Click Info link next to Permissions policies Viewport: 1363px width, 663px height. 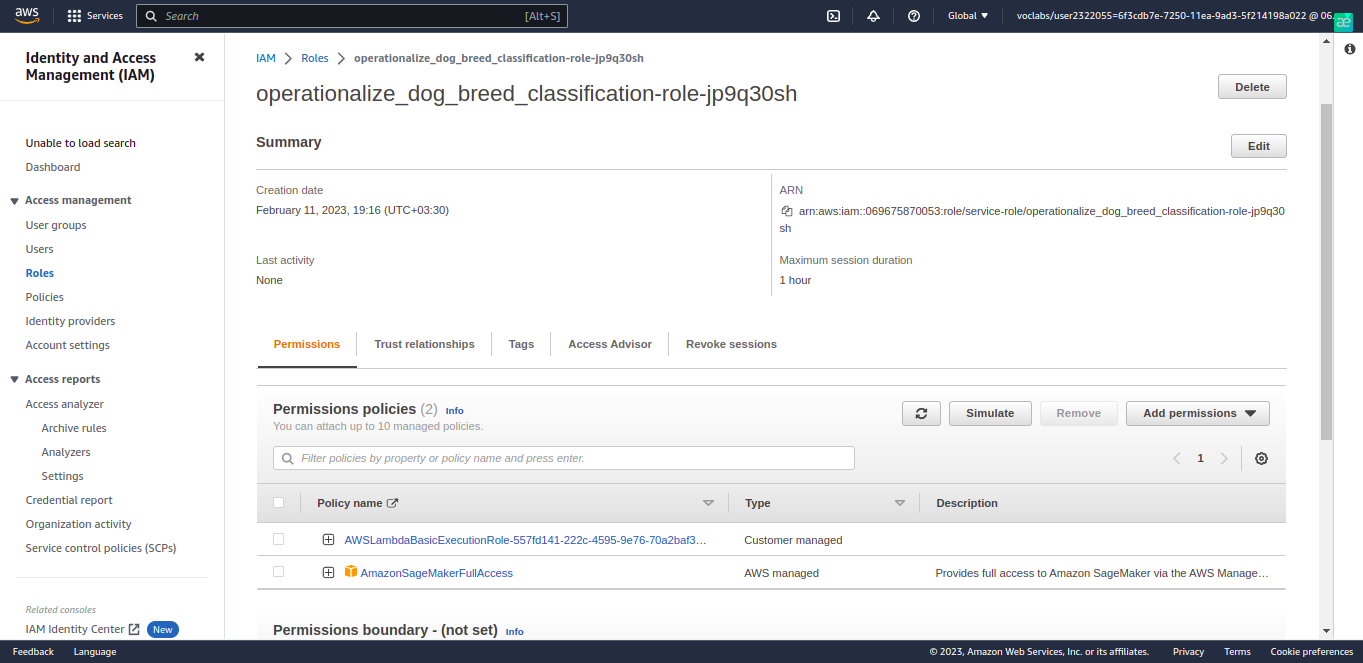(x=455, y=411)
